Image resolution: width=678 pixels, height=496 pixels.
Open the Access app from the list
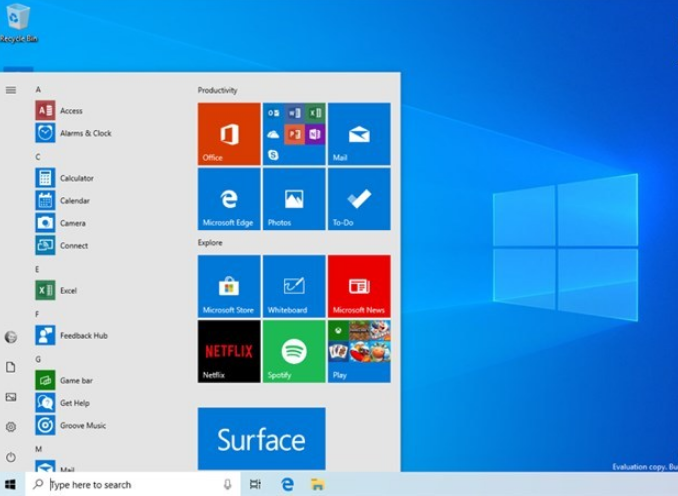[x=59, y=111]
